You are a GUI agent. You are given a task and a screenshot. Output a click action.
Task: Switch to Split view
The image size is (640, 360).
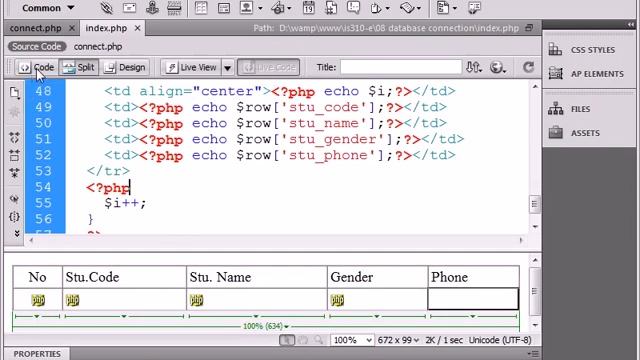[79, 67]
